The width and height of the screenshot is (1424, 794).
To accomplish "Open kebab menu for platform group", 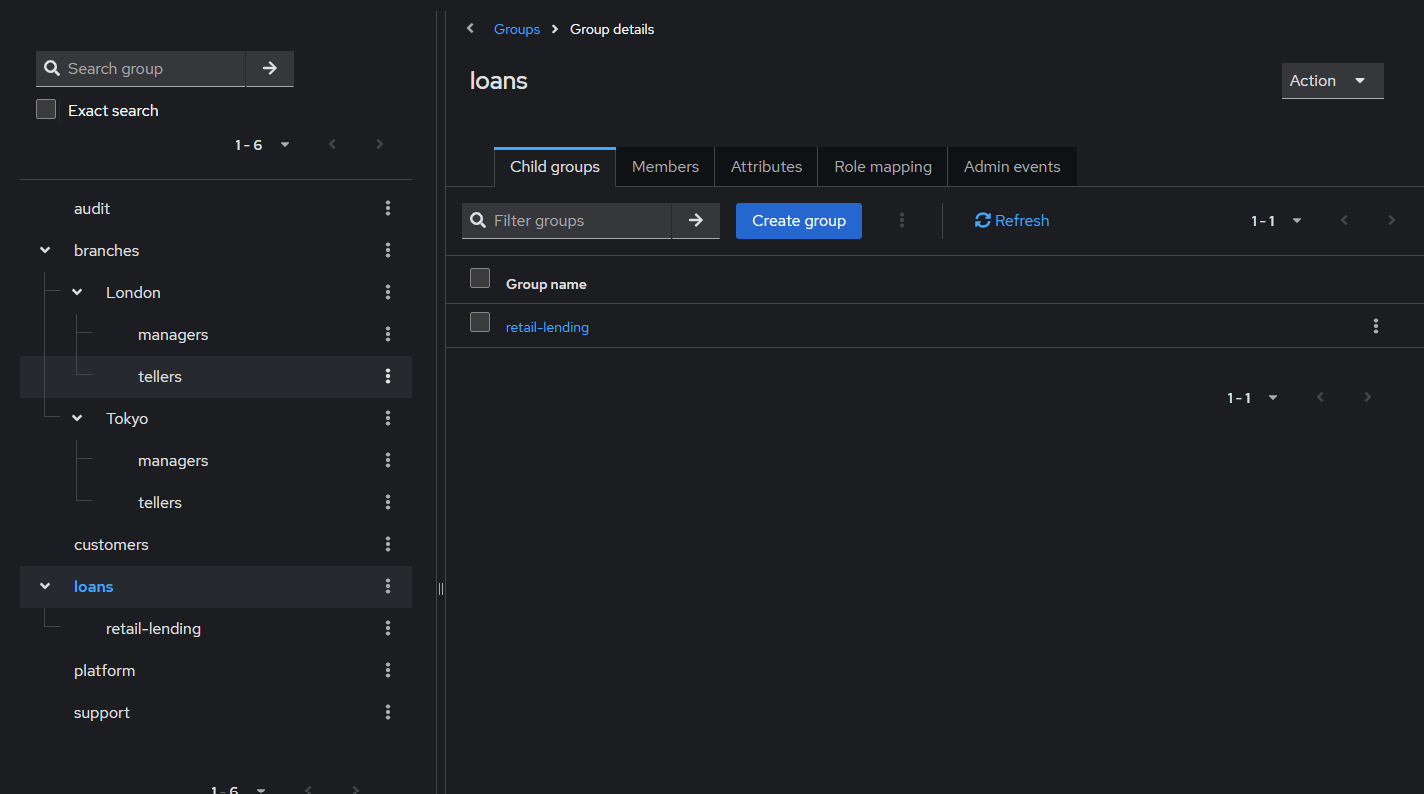I will tap(388, 670).
